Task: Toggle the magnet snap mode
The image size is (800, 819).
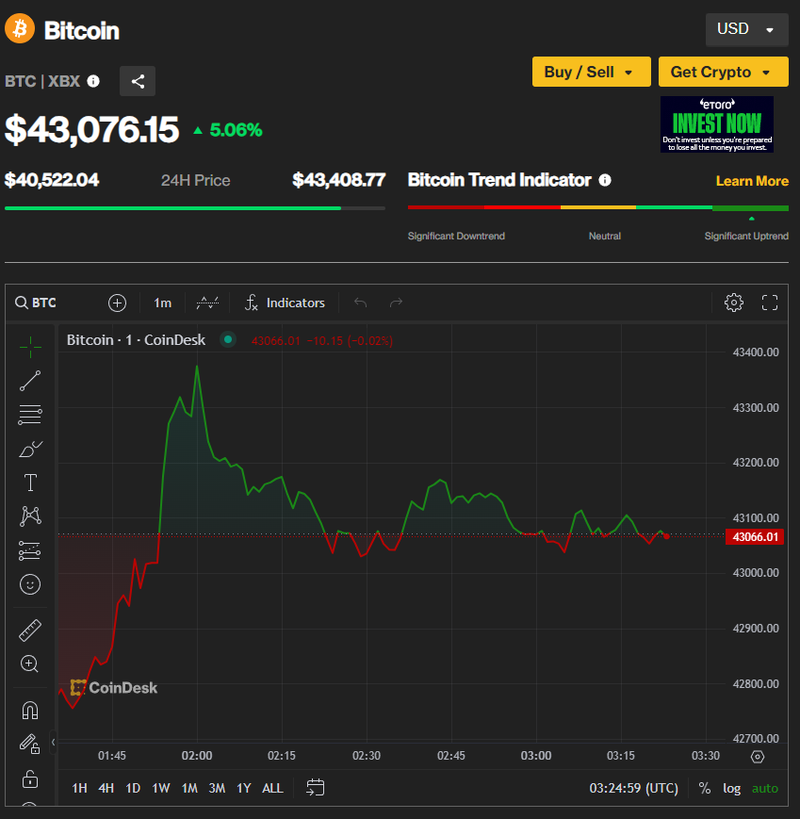Action: 30,711
